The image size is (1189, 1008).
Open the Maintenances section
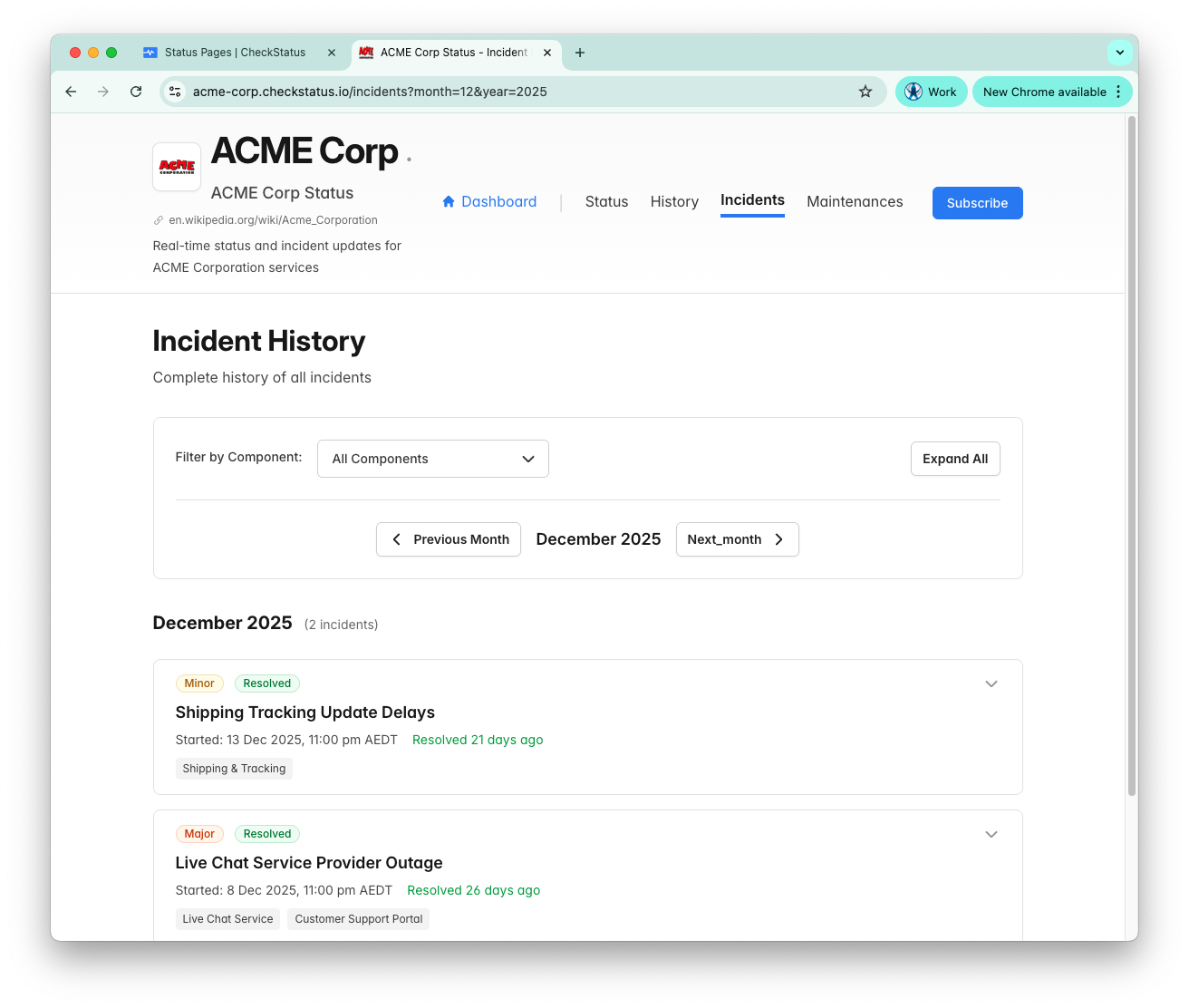(855, 201)
